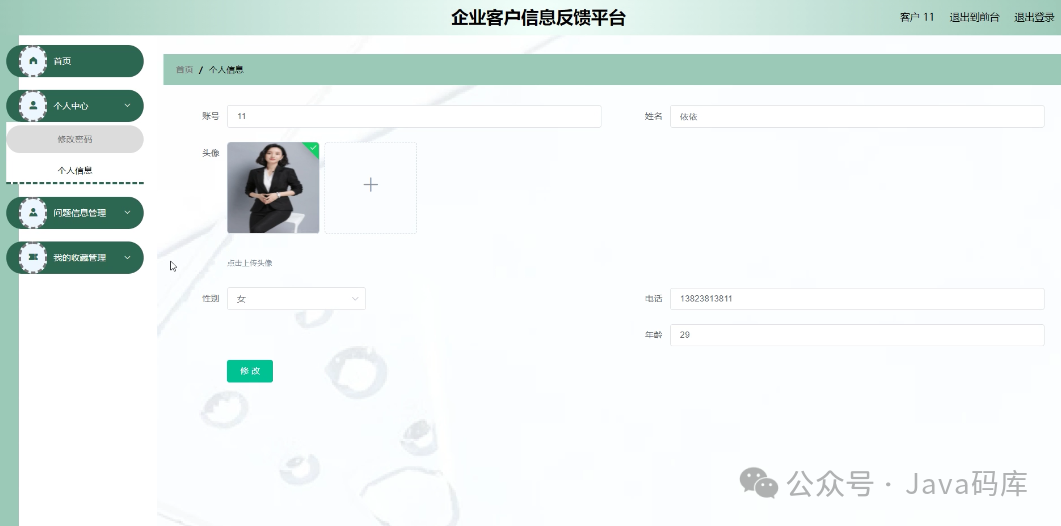
Task: Click the 姓名 input field
Action: coord(857,116)
